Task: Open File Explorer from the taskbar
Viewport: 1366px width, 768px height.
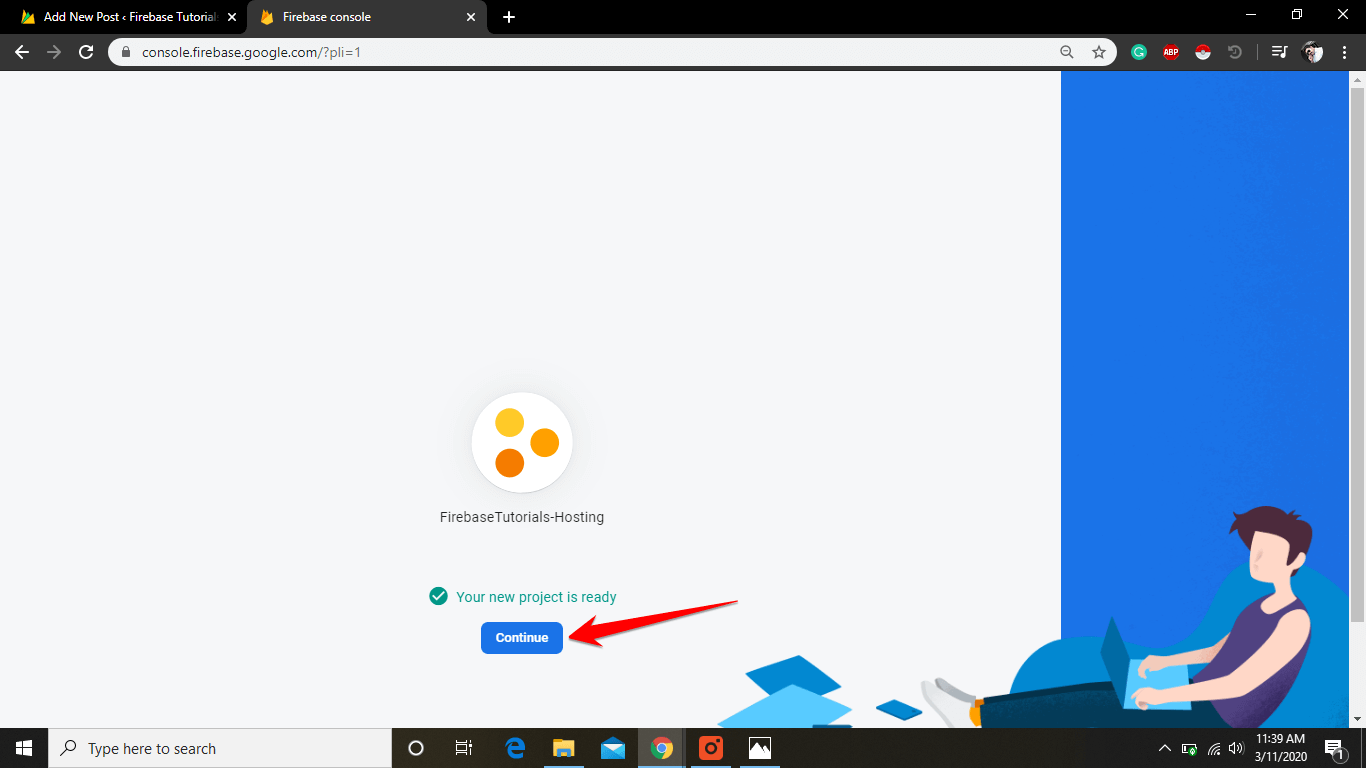Action: click(x=564, y=748)
